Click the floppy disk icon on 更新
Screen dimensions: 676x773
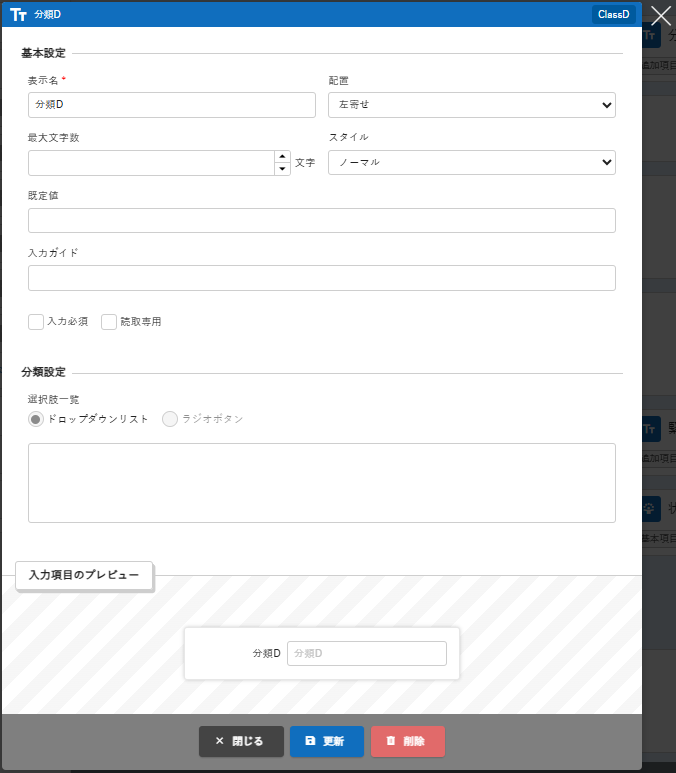click(310, 741)
